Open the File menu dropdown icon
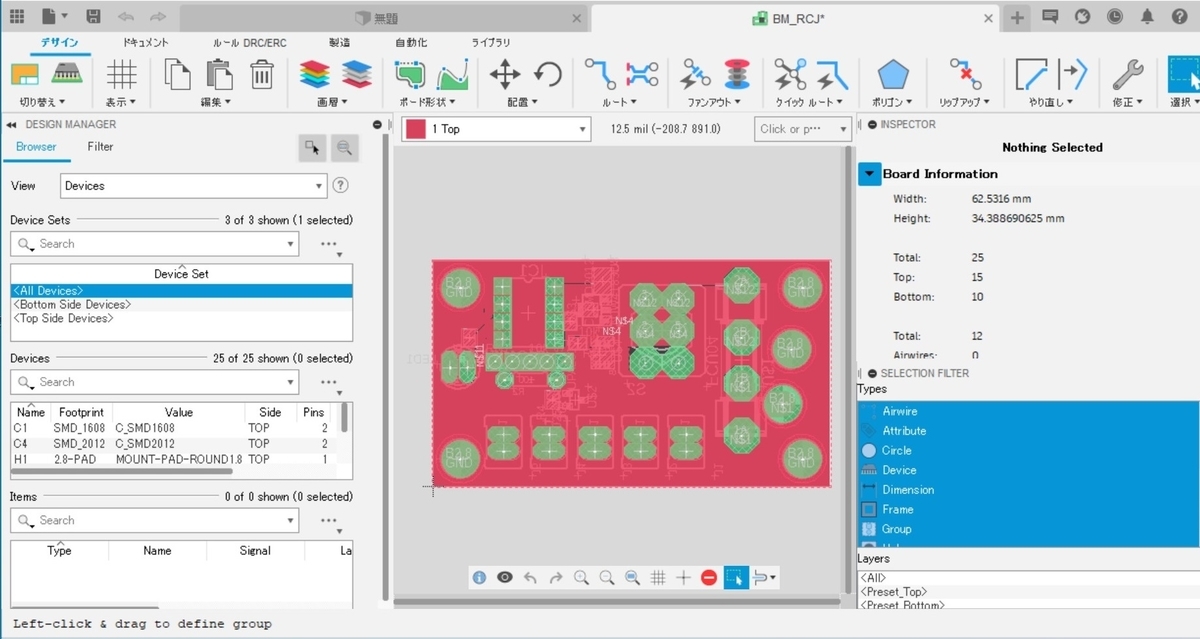 54,17
